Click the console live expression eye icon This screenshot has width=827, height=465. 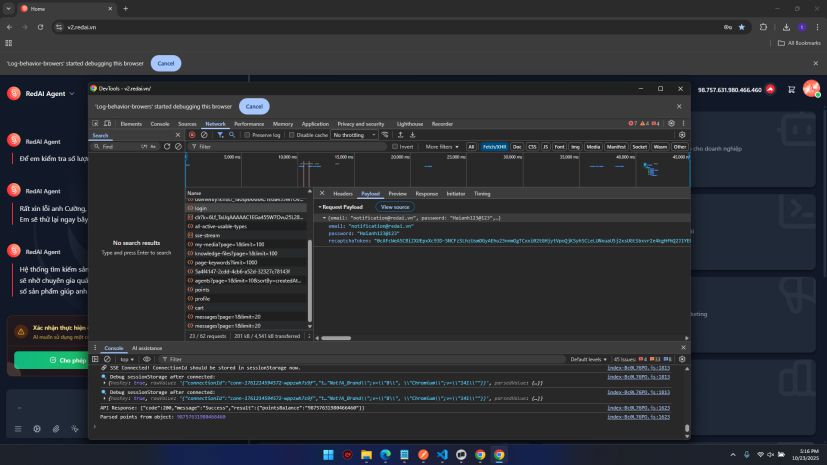click(146, 359)
